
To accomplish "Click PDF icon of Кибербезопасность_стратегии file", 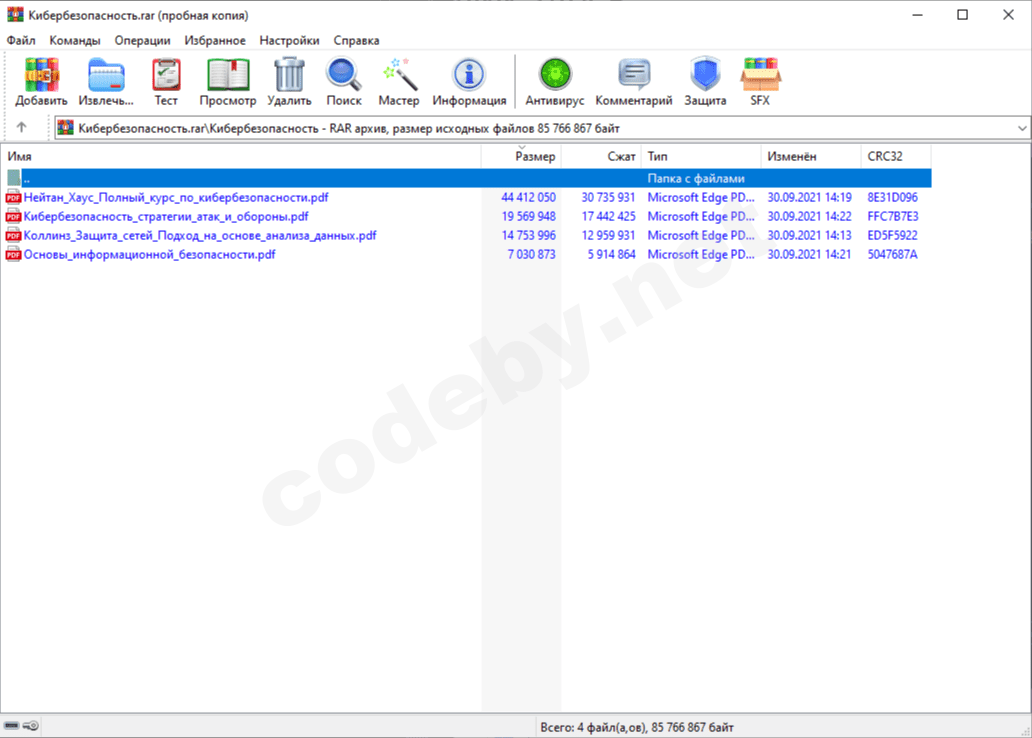I will [13, 216].
